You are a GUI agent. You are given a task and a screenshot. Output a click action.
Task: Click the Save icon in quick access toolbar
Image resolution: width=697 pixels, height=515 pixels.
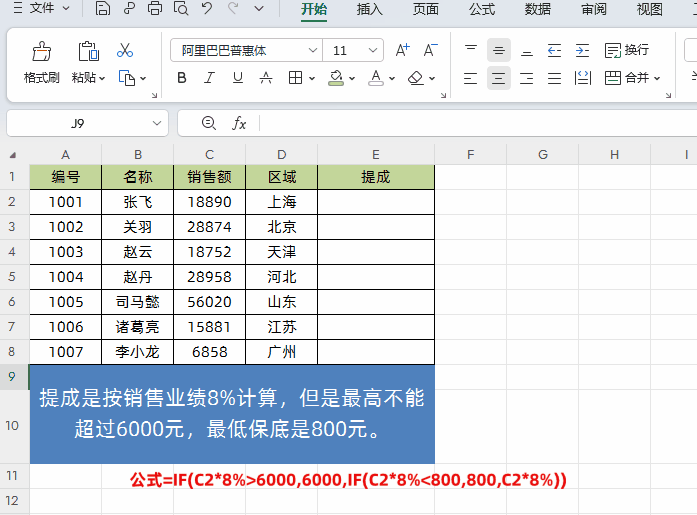click(103, 8)
